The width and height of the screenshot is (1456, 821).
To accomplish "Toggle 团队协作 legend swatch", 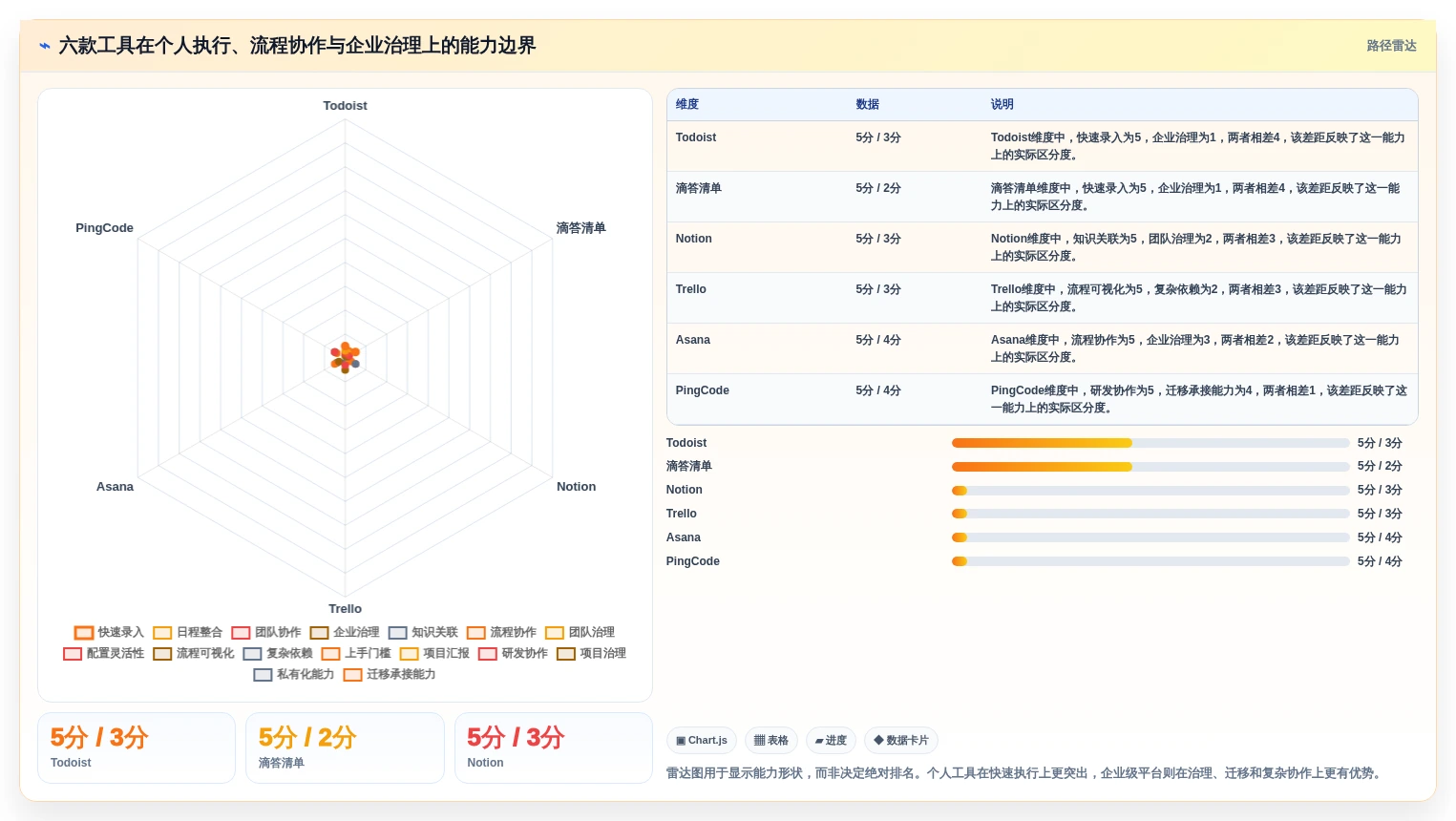I will tap(241, 633).
